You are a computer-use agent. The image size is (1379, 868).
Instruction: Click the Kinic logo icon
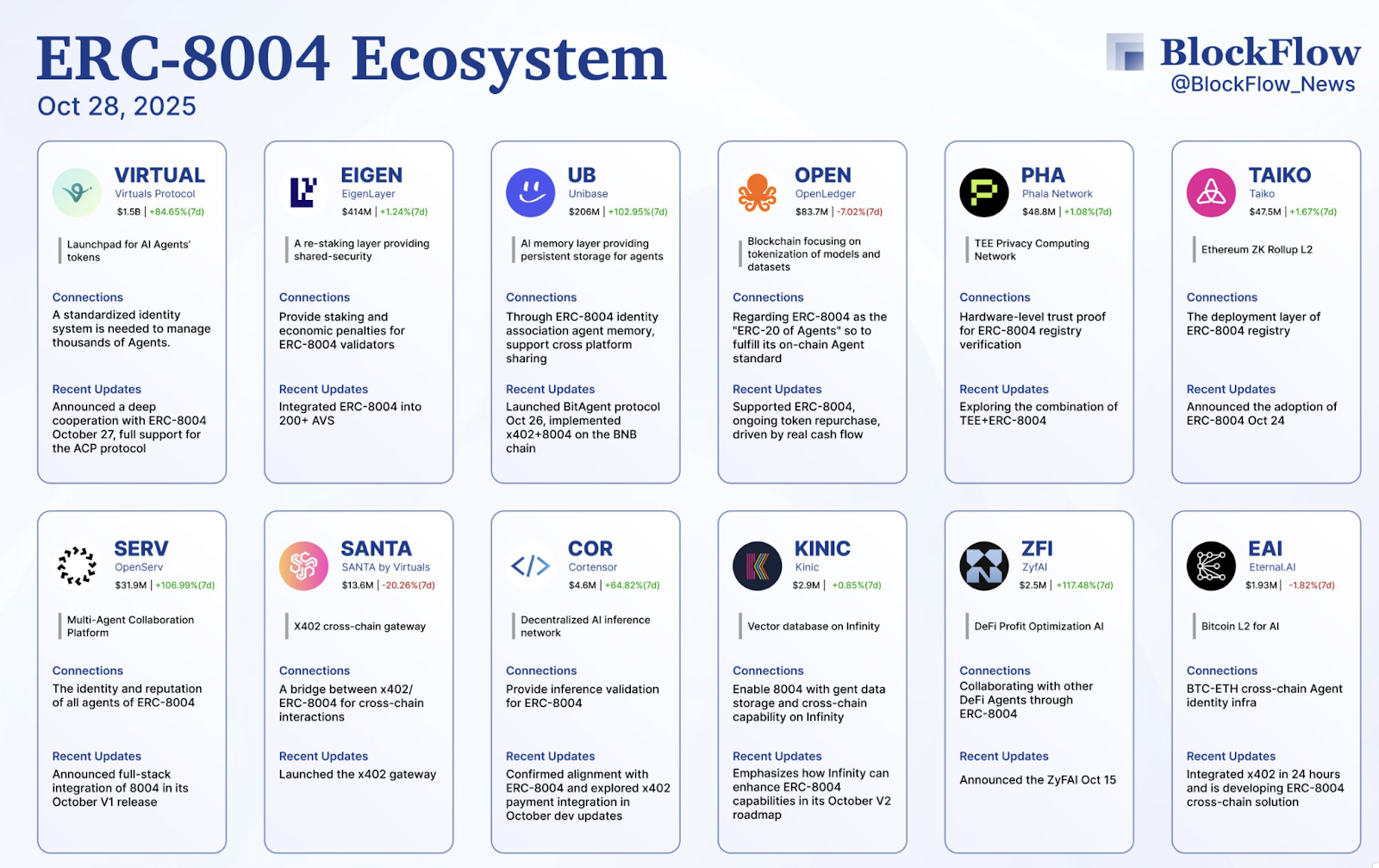tap(757, 565)
